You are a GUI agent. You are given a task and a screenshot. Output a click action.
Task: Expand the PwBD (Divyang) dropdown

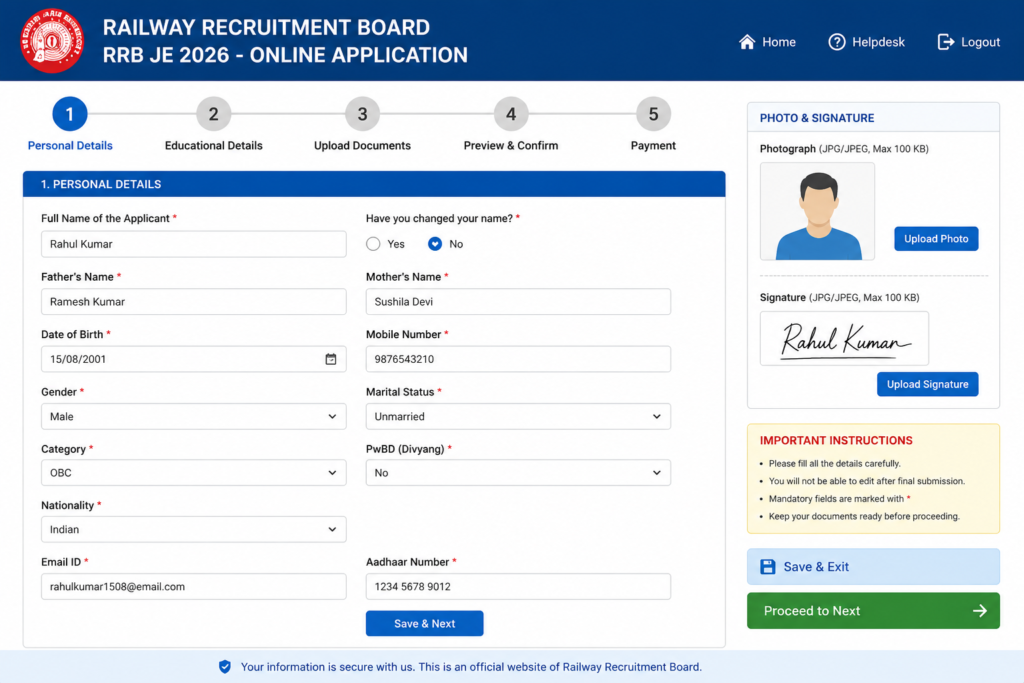[x=518, y=473]
